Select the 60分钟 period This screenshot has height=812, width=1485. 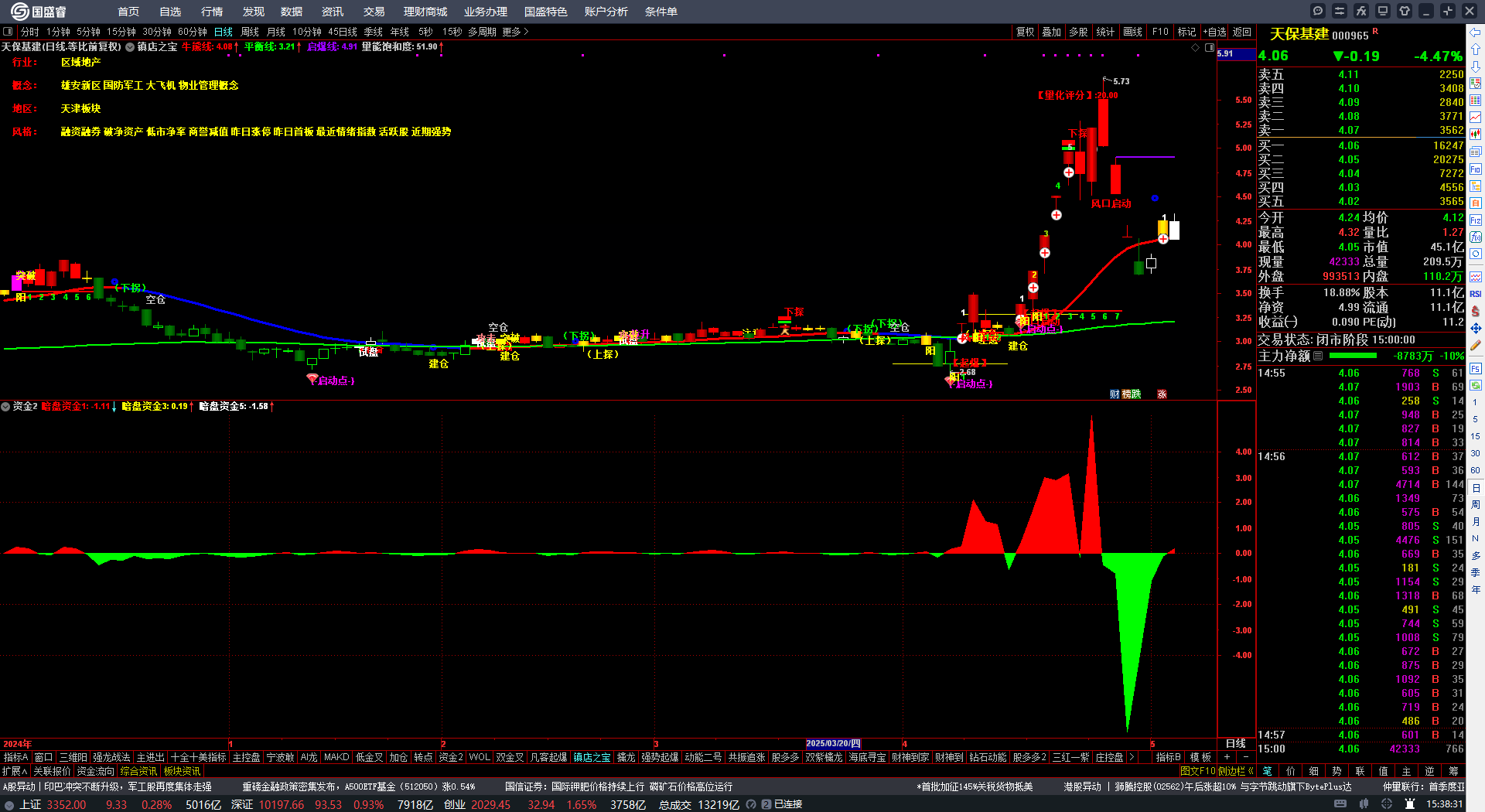[193, 32]
